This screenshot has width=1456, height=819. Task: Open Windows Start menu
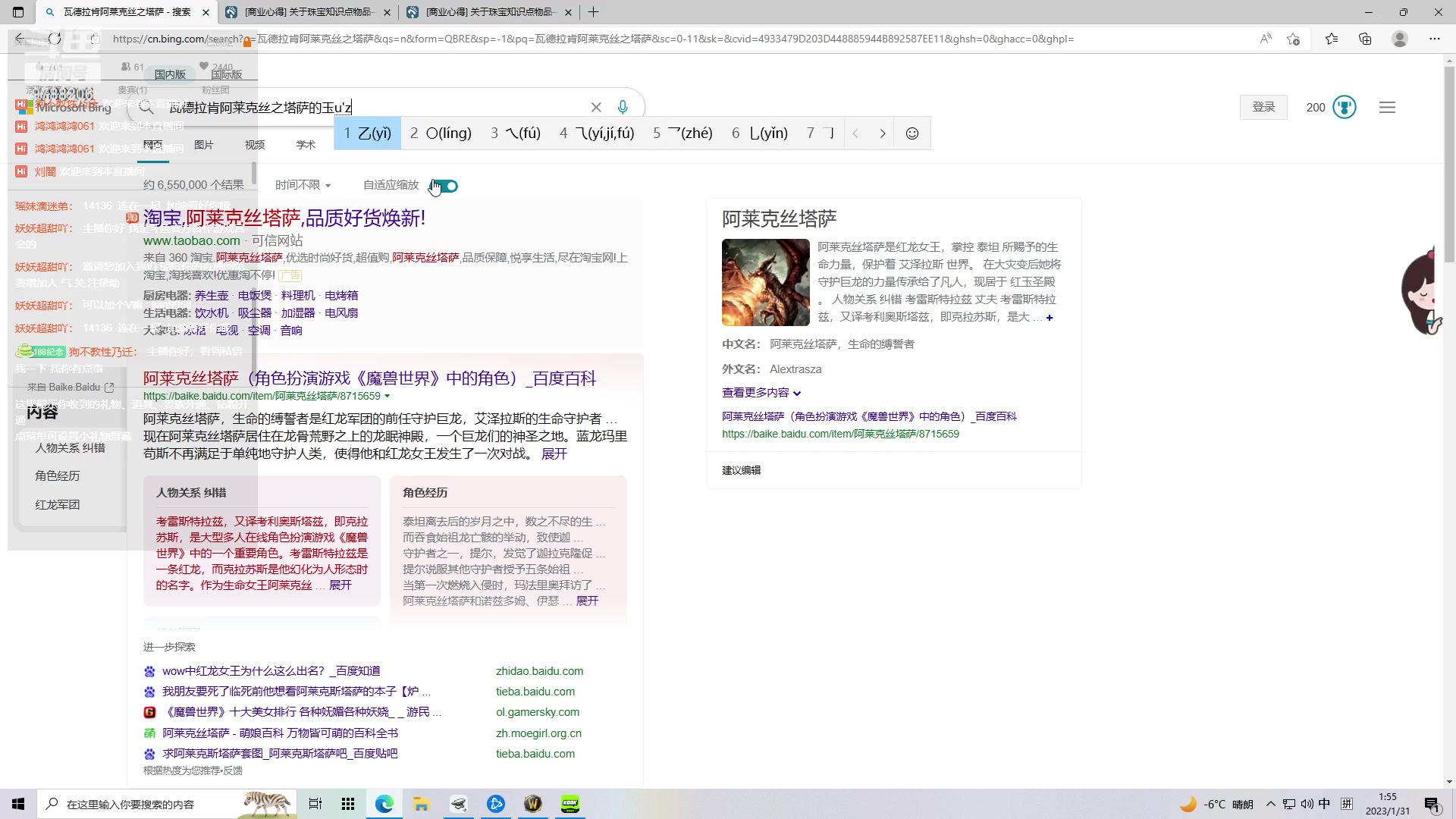pos(18,804)
